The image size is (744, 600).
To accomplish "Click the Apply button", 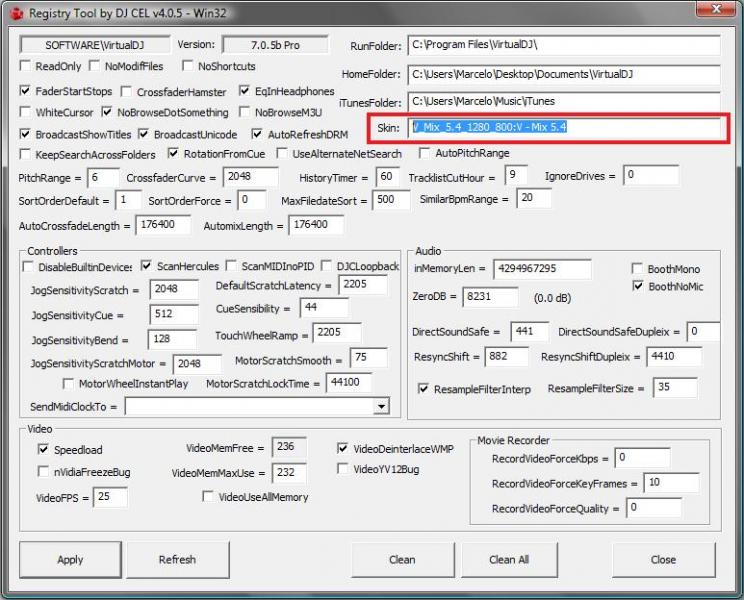I will (x=70, y=560).
